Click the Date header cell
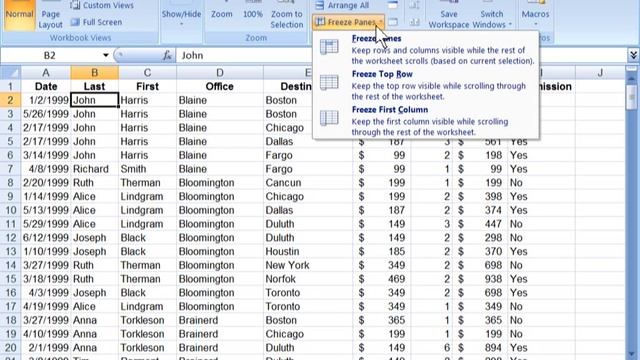Image resolution: width=640 pixels, height=360 pixels. [46, 86]
